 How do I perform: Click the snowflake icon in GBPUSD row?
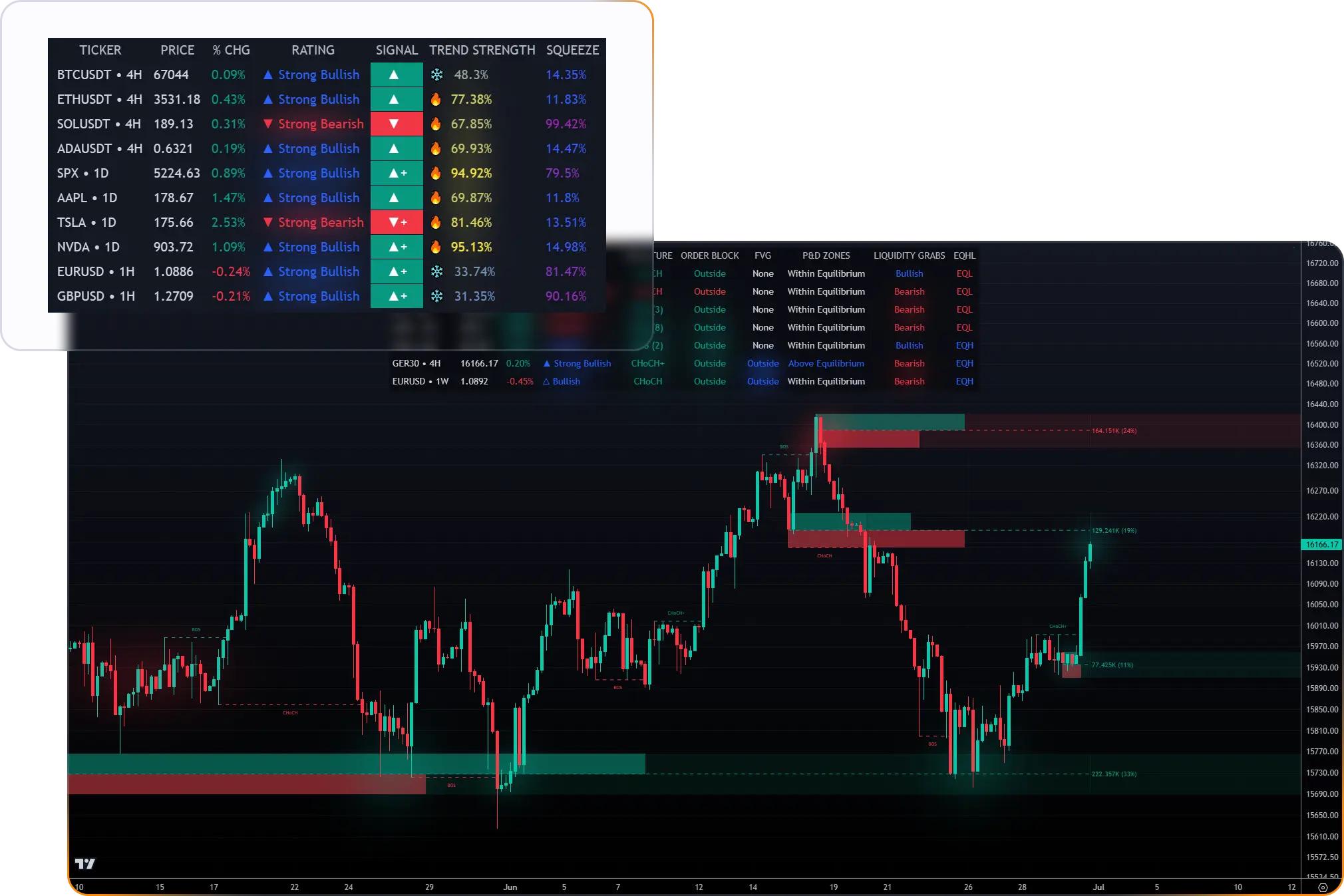pyautogui.click(x=436, y=296)
